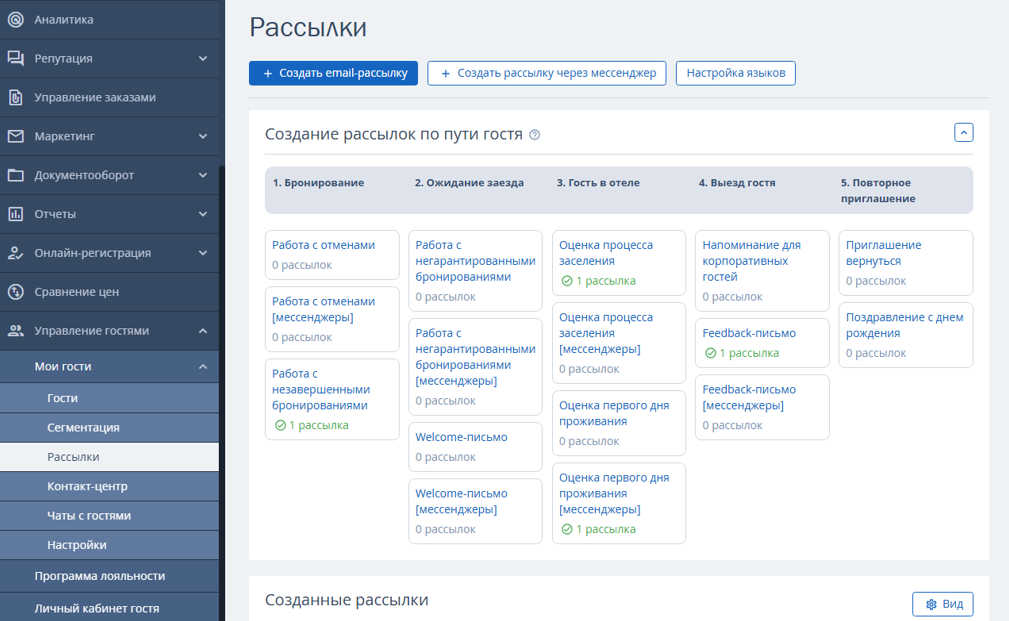Viewport: 1009px width, 621px height.
Task: Click the Order management clipboard icon
Action: pyautogui.click(x=16, y=97)
